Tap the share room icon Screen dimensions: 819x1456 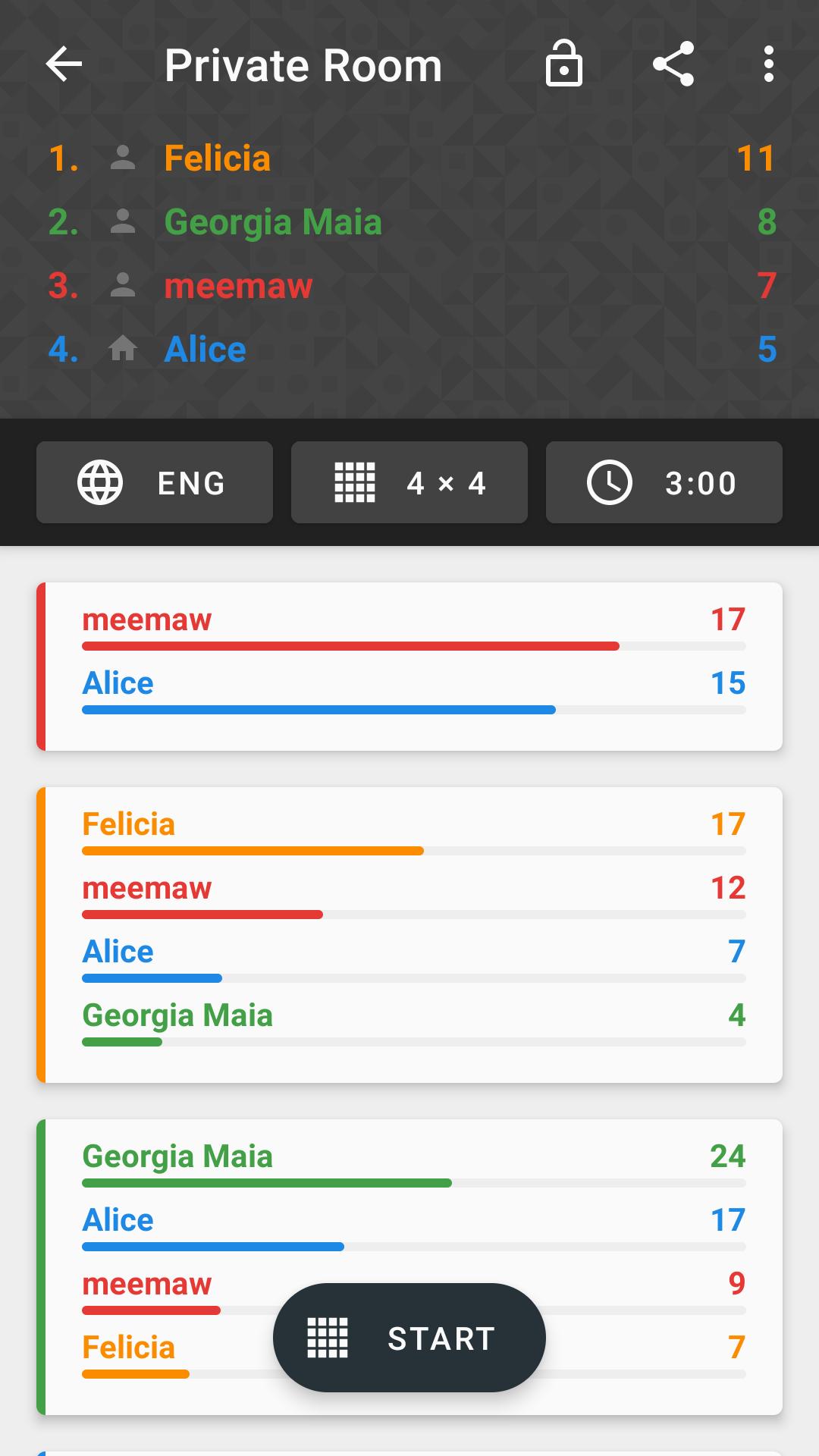tap(673, 64)
